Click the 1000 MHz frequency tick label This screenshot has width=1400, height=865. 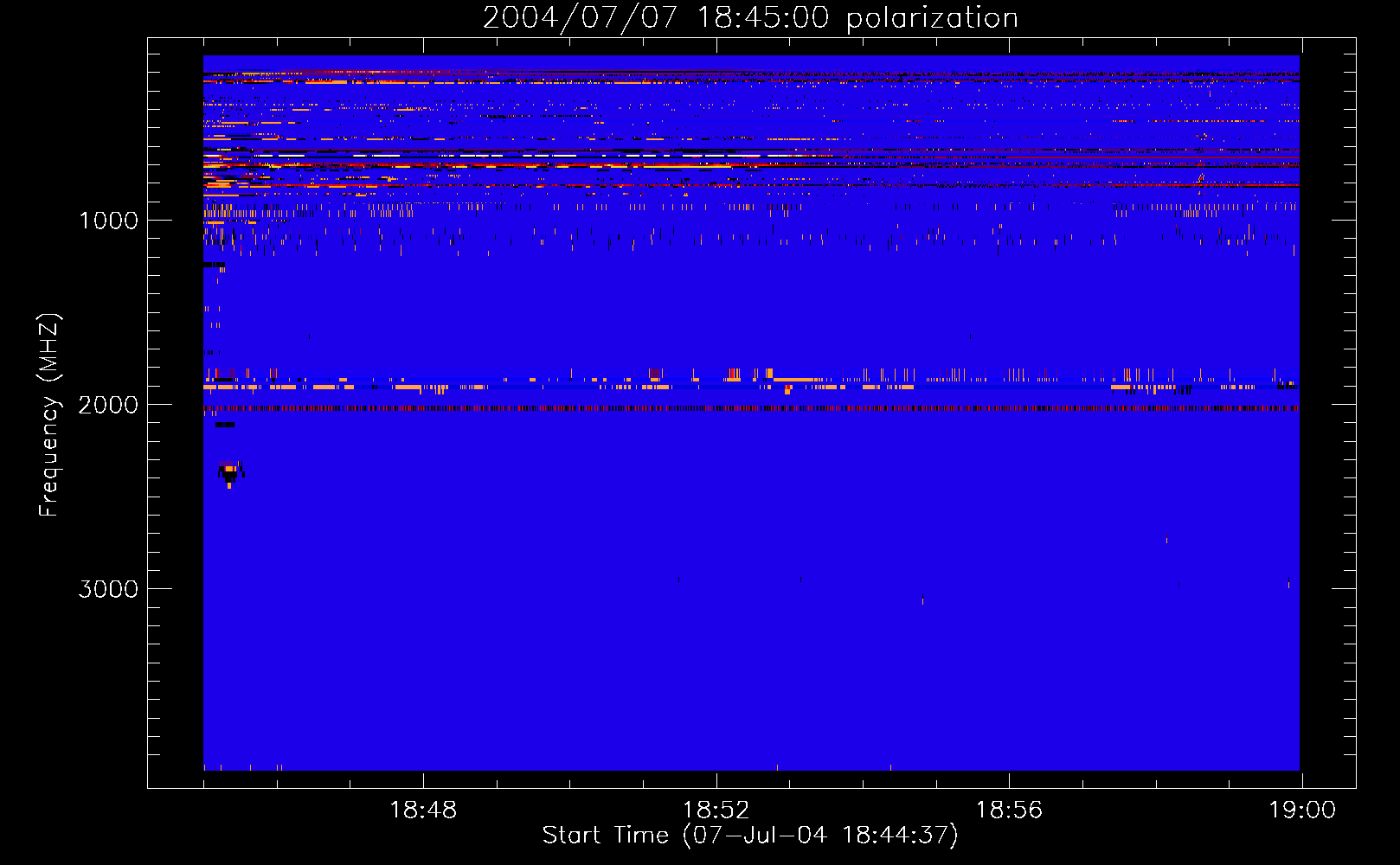point(109,221)
